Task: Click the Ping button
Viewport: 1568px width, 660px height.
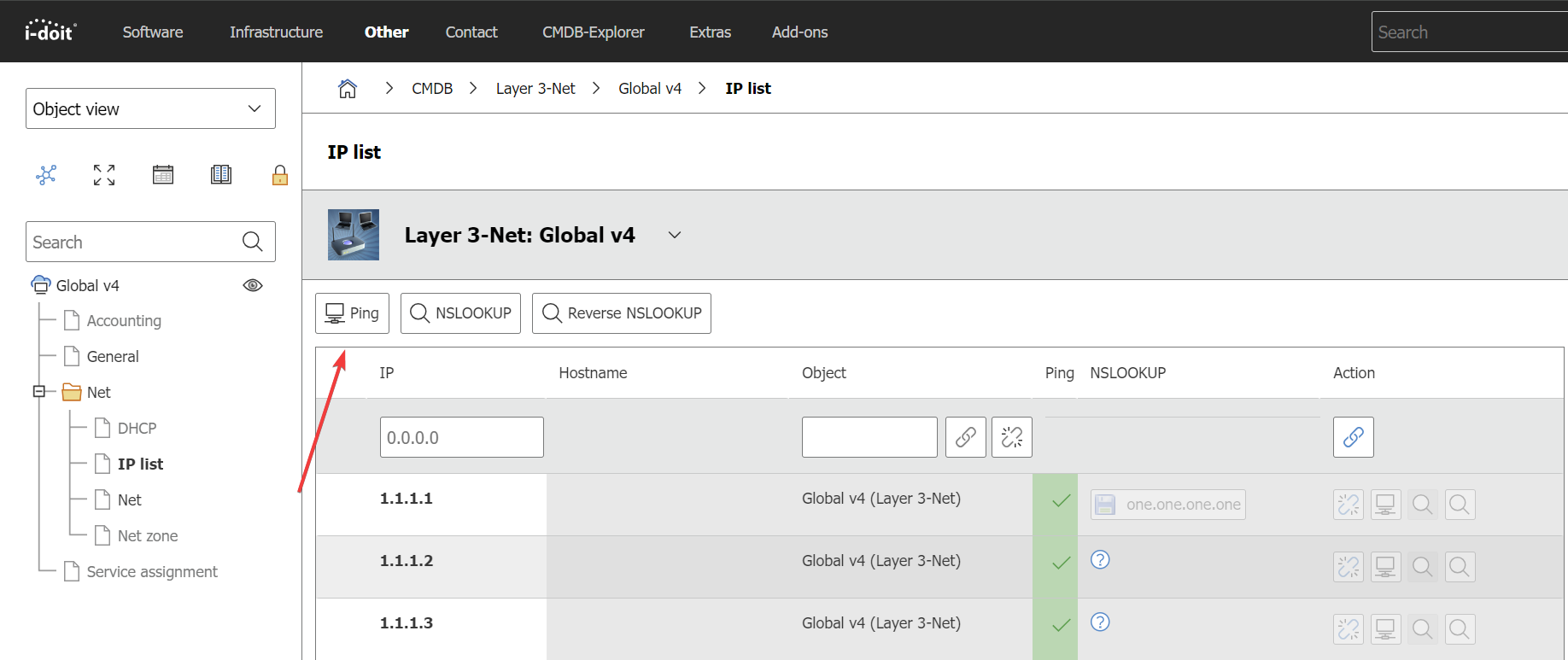Action: click(352, 313)
